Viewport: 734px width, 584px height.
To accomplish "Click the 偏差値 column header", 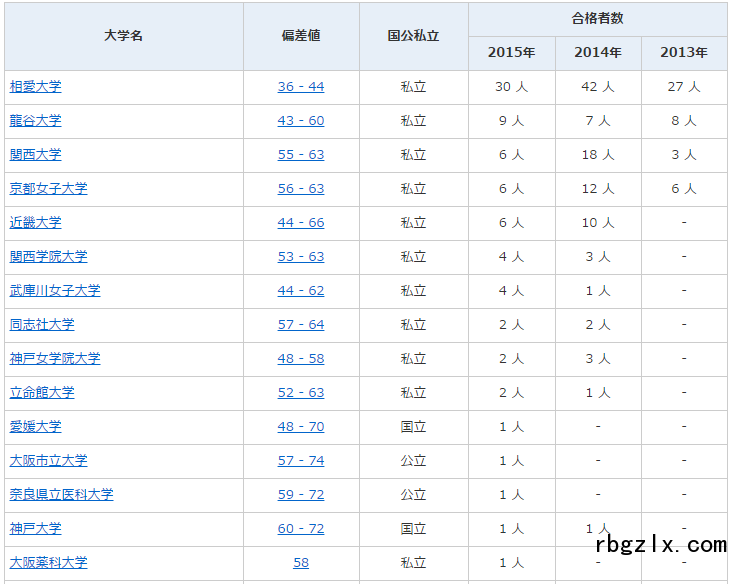I will pos(301,36).
